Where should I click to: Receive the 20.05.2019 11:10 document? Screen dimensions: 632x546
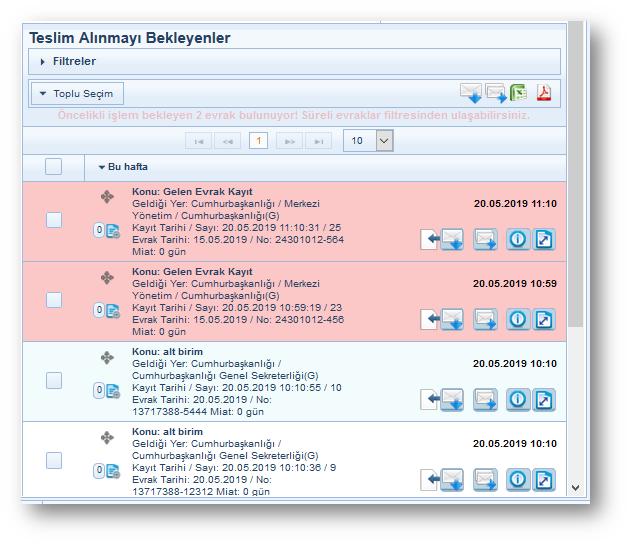[x=452, y=239]
